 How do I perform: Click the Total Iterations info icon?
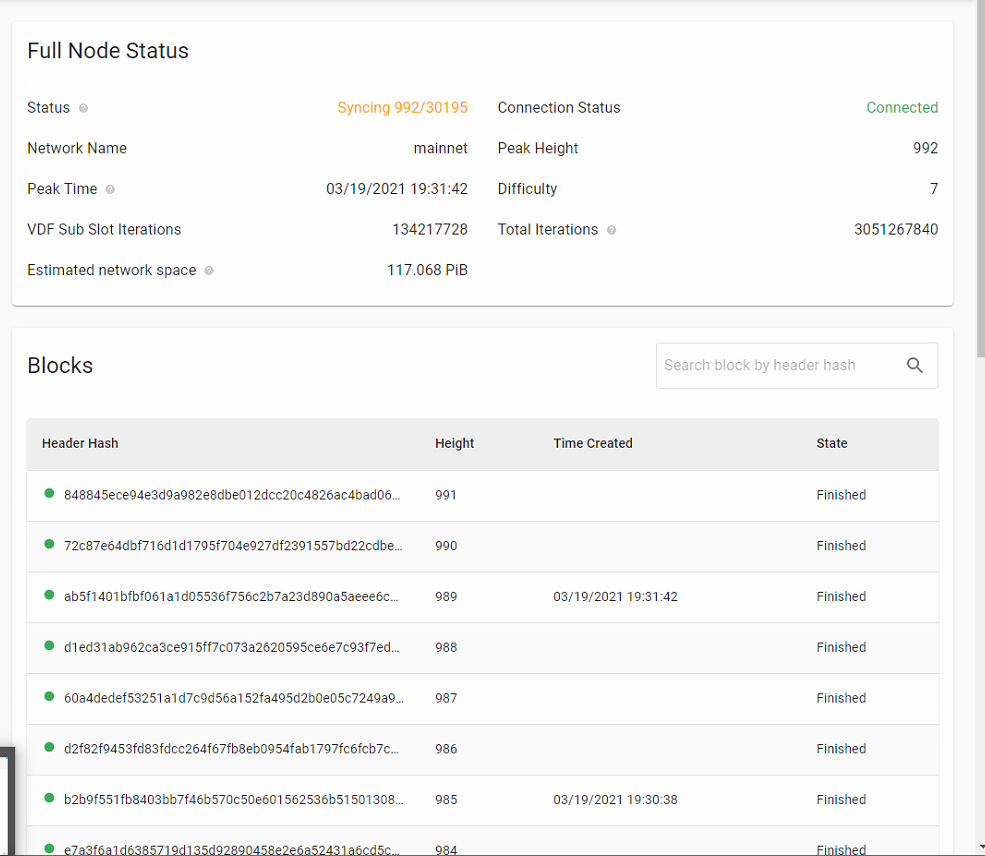click(x=613, y=230)
